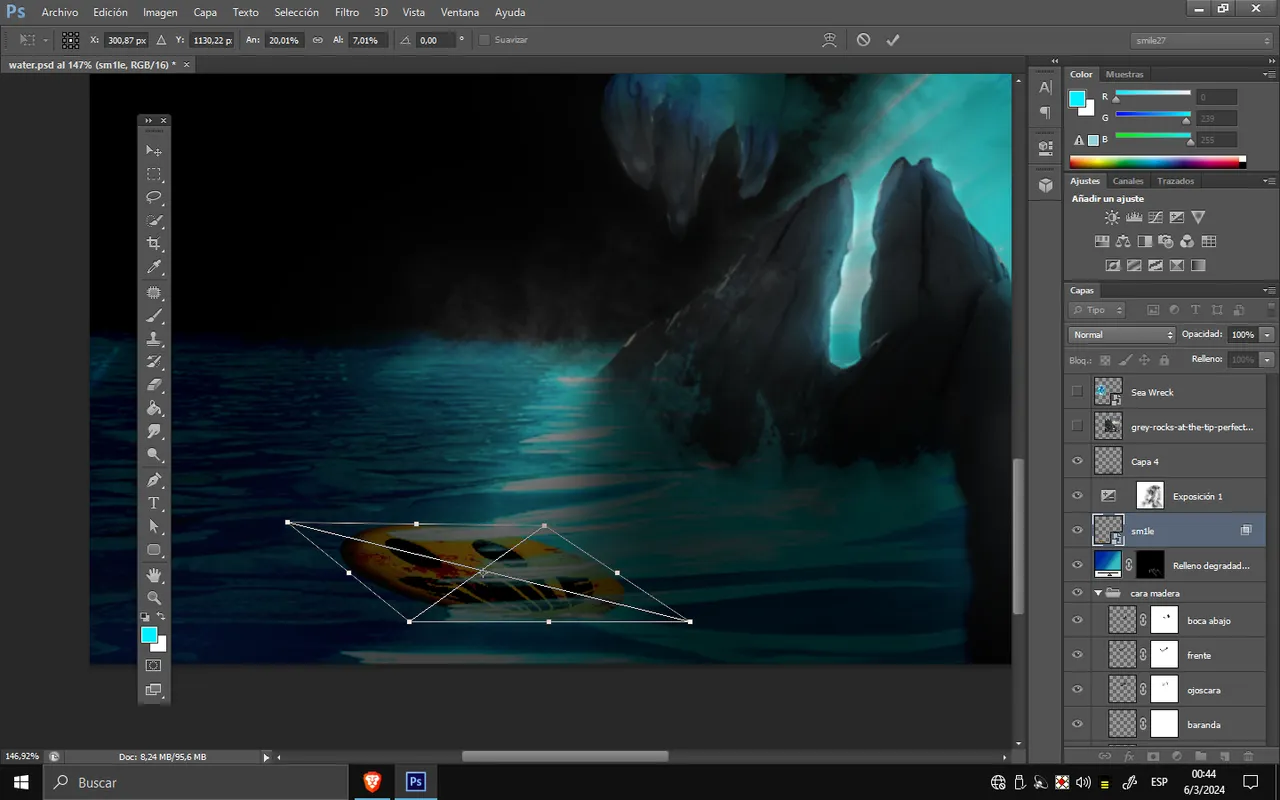This screenshot has width=1280, height=800.
Task: Open the 3D panel icon in the dock
Action: pos(1045,185)
